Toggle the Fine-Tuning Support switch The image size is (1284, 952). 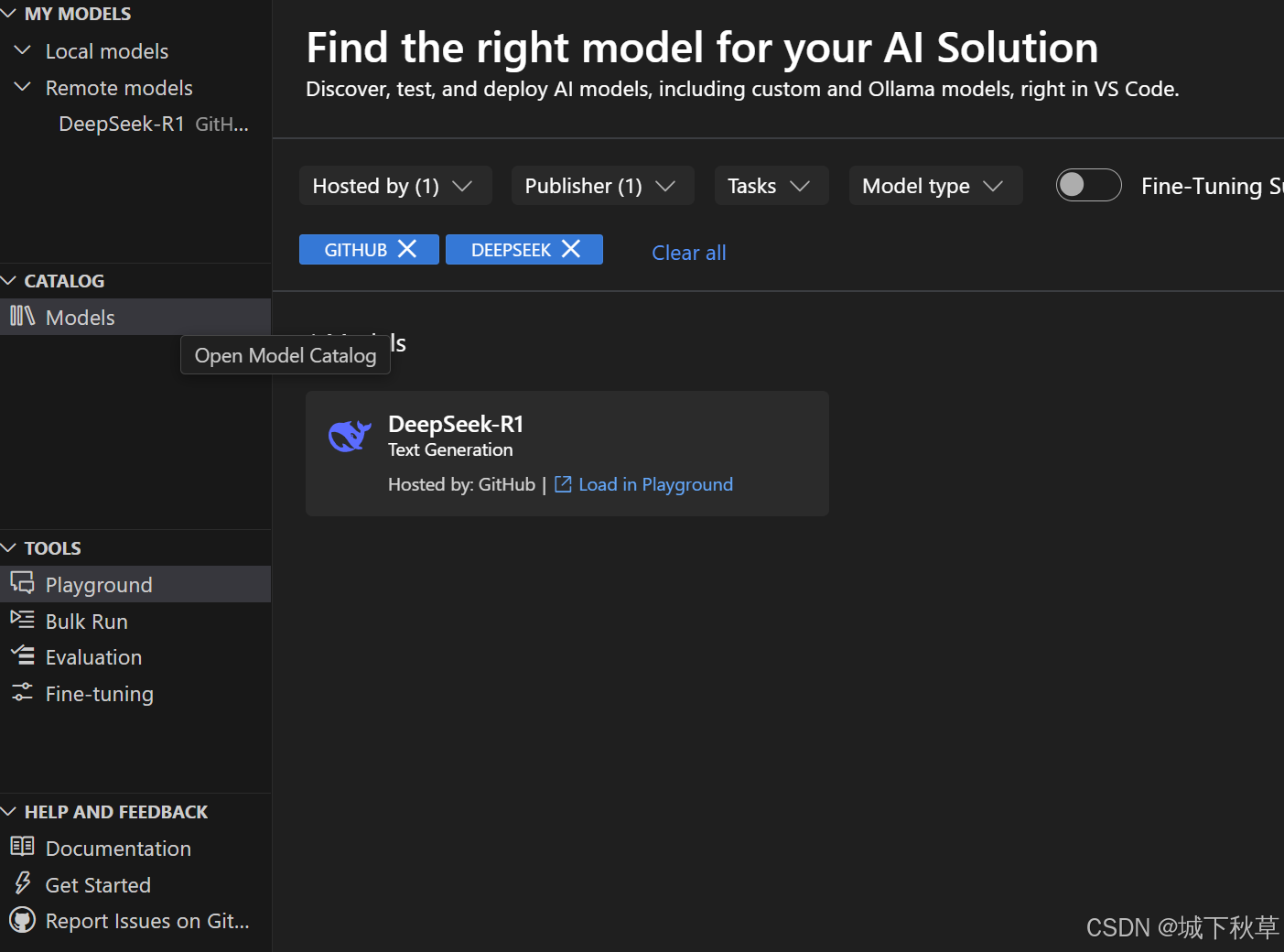pyautogui.click(x=1088, y=185)
